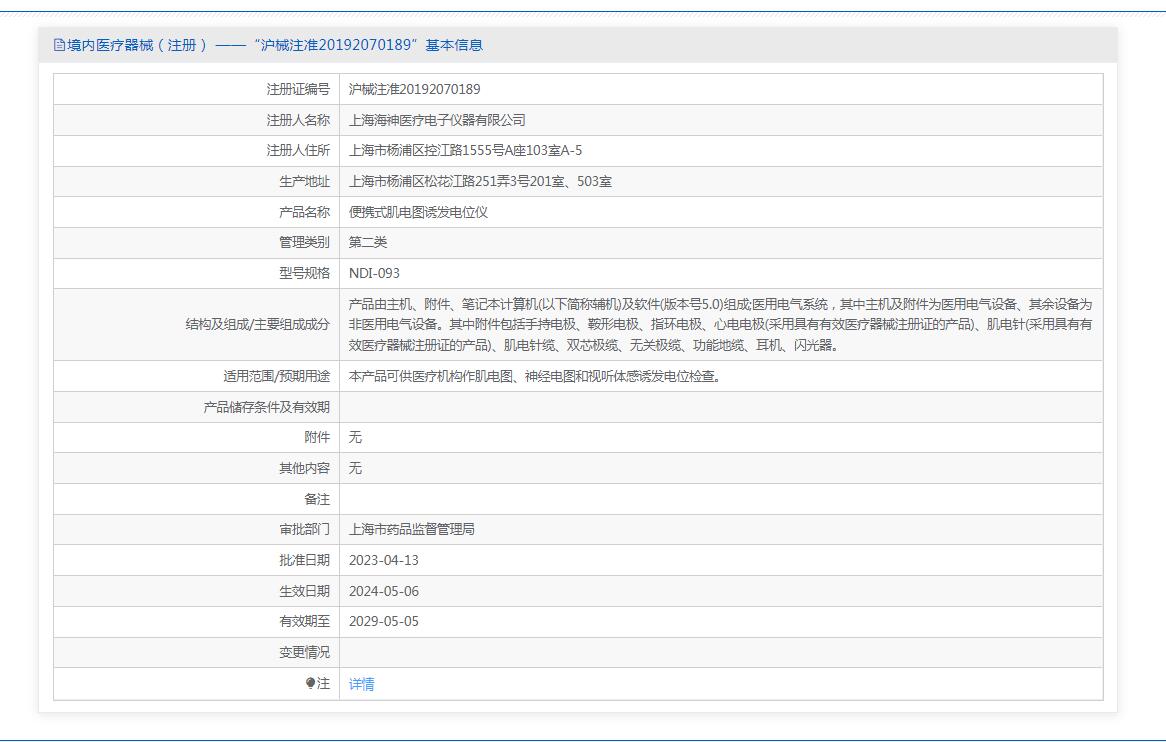Click the document icon before 境内医疗器械 title

59,45
